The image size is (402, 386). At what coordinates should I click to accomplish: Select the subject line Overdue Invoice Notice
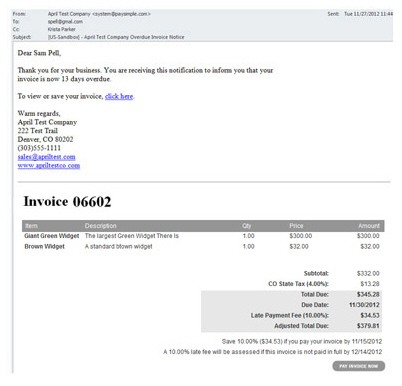click(x=116, y=37)
